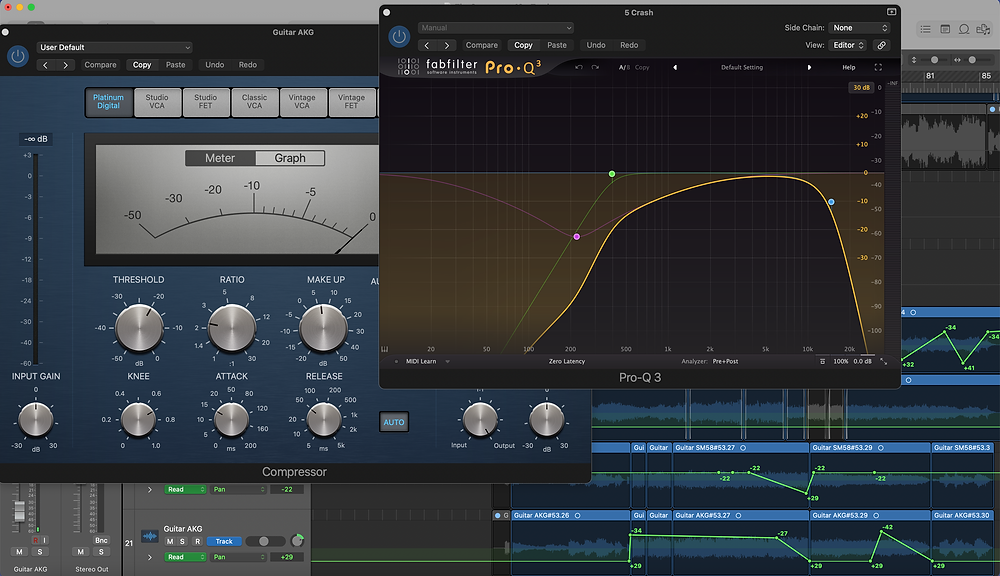Mute the Guitar AKG track in header
The image size is (1000, 576).
point(170,541)
